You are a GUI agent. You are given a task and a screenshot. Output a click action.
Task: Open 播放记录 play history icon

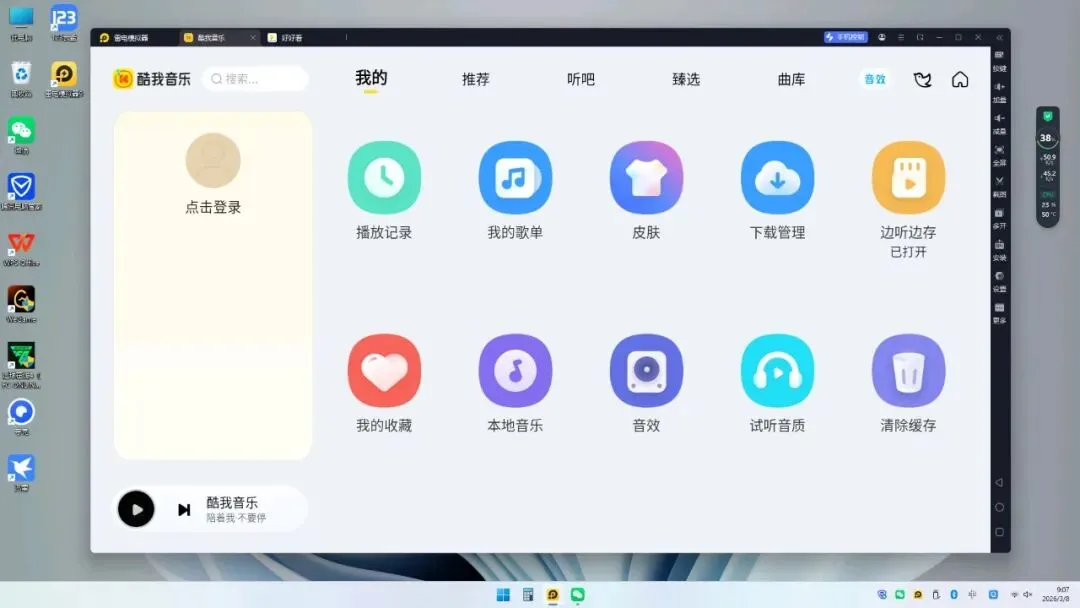384,178
